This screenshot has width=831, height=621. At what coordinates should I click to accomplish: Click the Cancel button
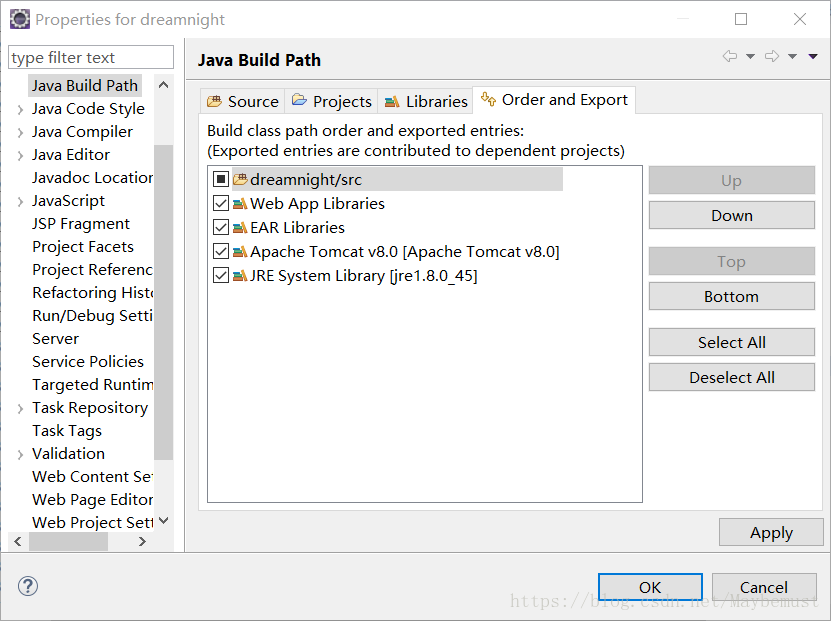[764, 587]
